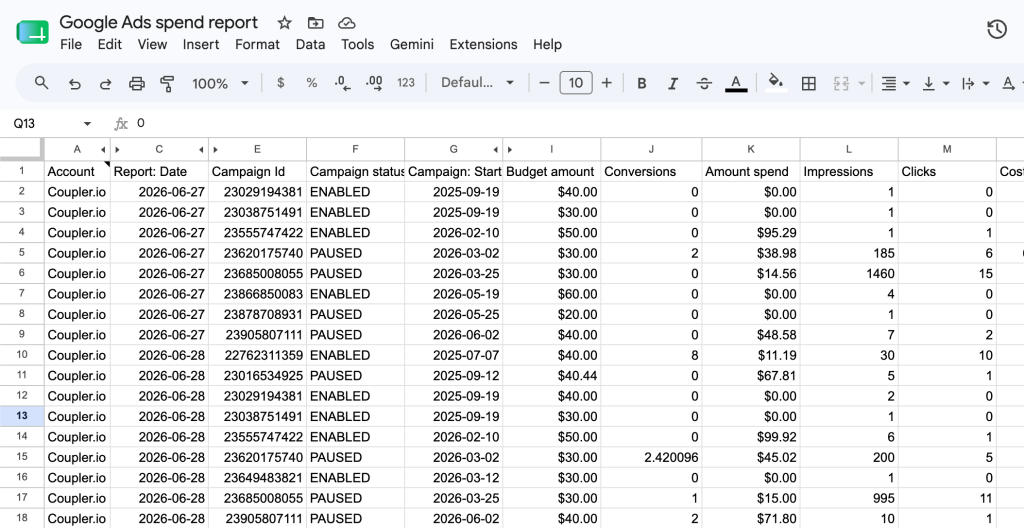Screen dimensions: 1024x528
Task: Redo the last action
Action: point(105,83)
